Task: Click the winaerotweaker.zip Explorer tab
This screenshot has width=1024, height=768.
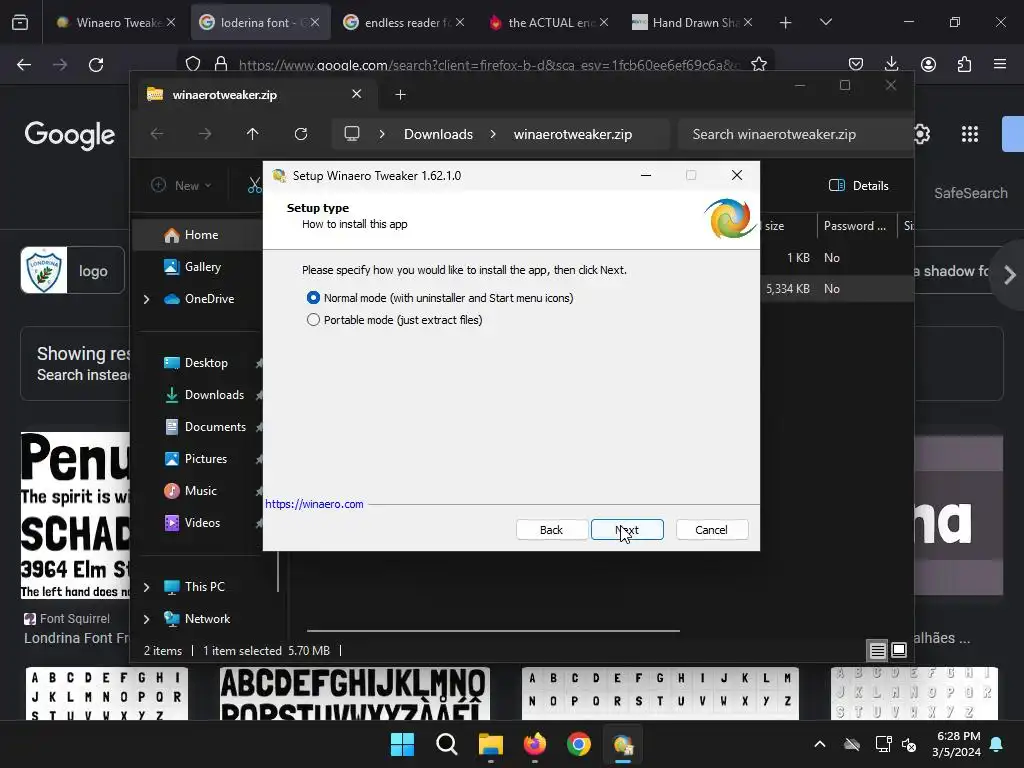Action: 255,95
